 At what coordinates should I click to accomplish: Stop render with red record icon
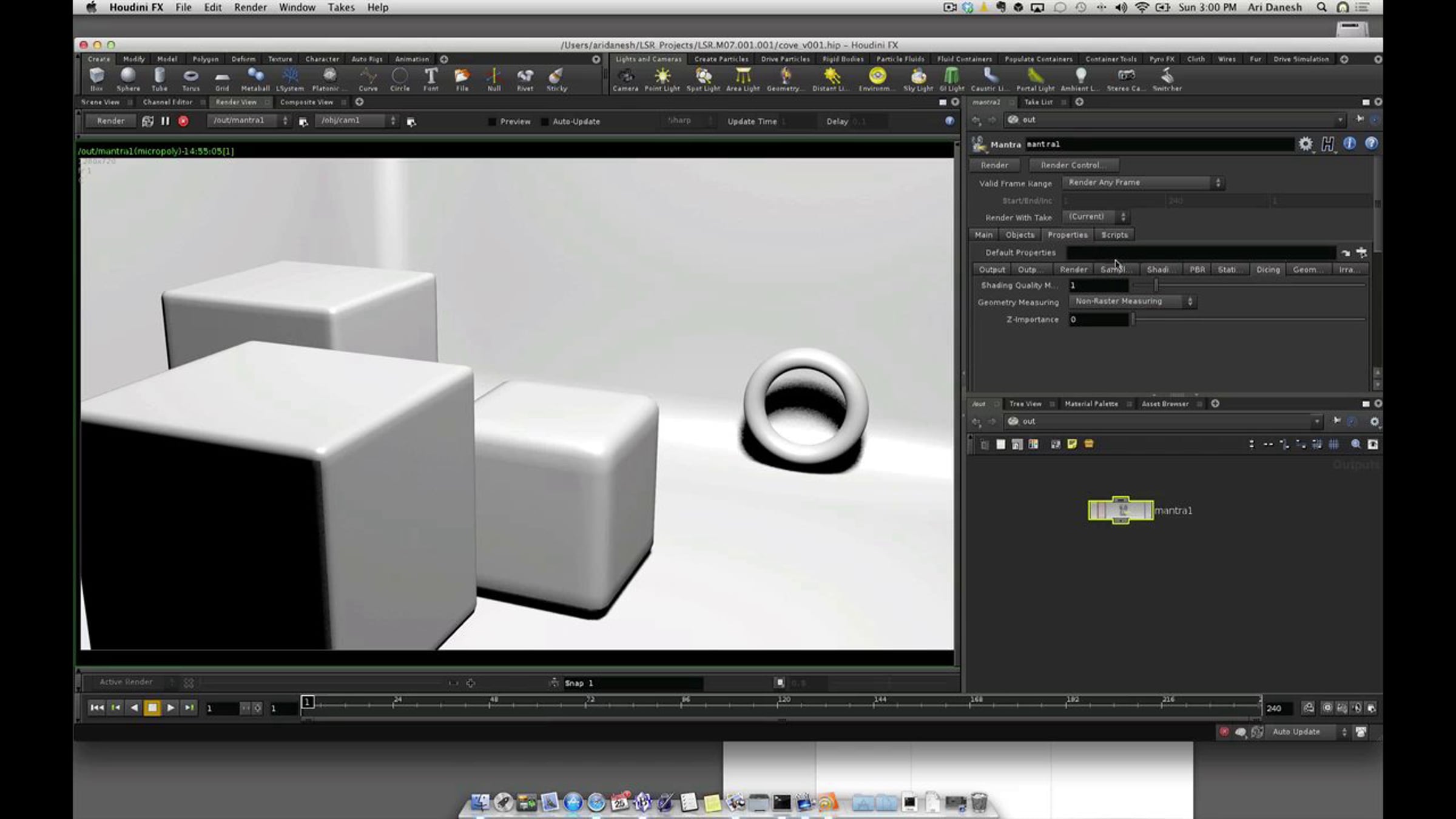point(183,121)
